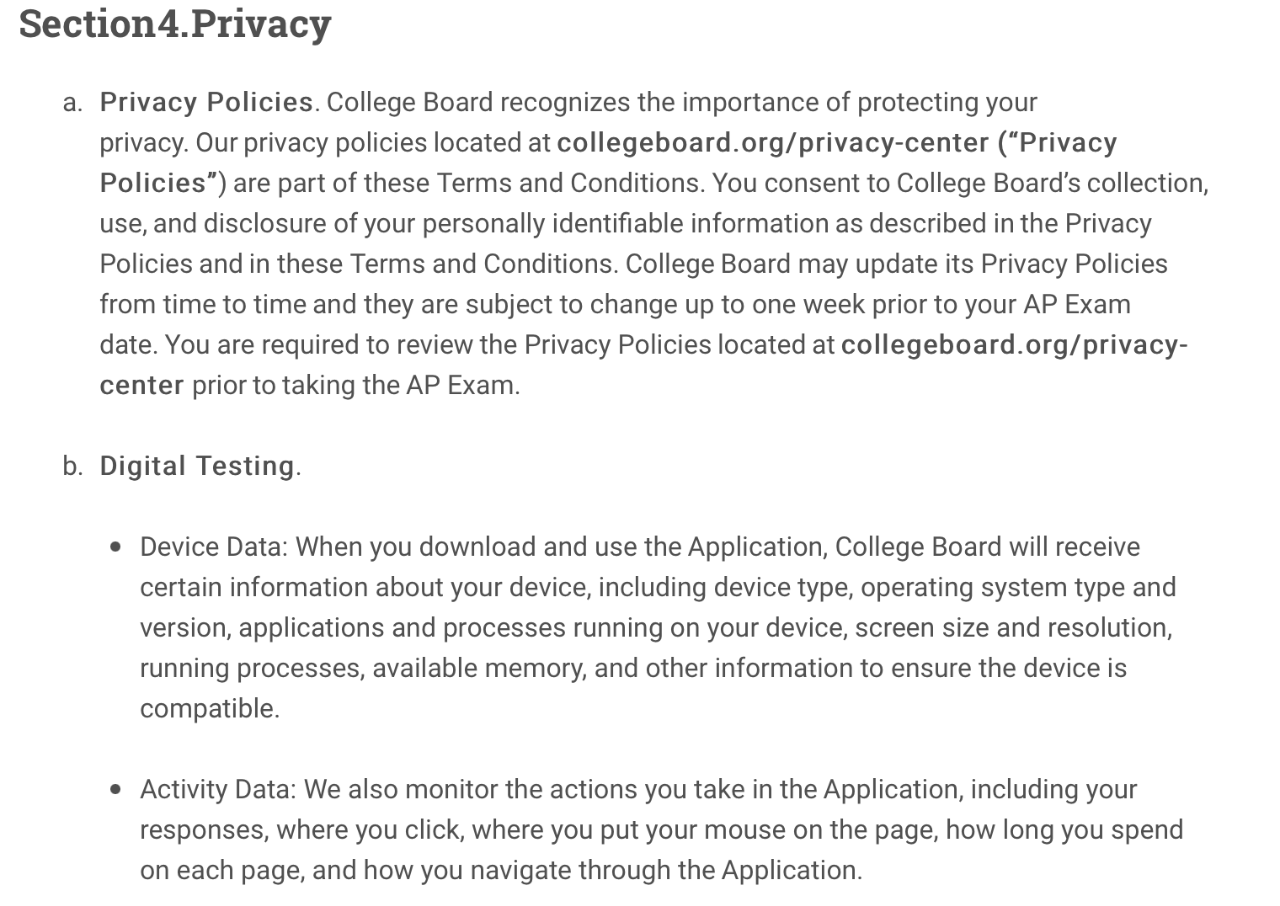Click the bullet dot before Device Data
This screenshot has height=906, width=1280.
point(118,548)
